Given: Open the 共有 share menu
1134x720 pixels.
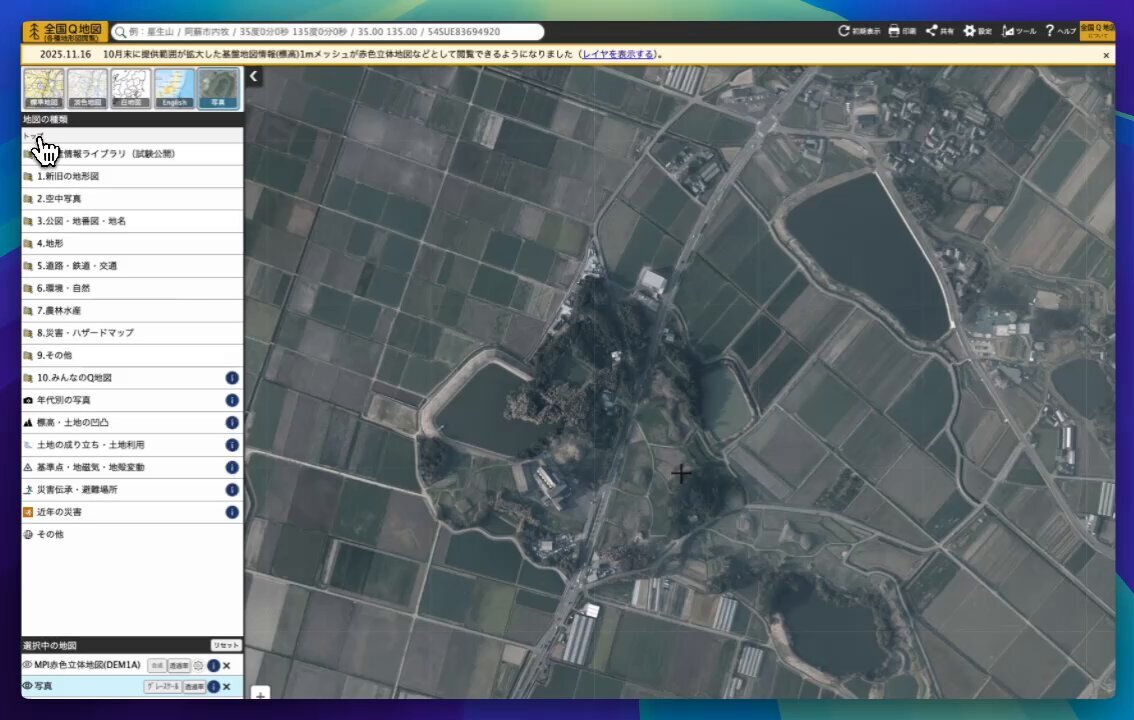Looking at the screenshot, I should pos(938,31).
